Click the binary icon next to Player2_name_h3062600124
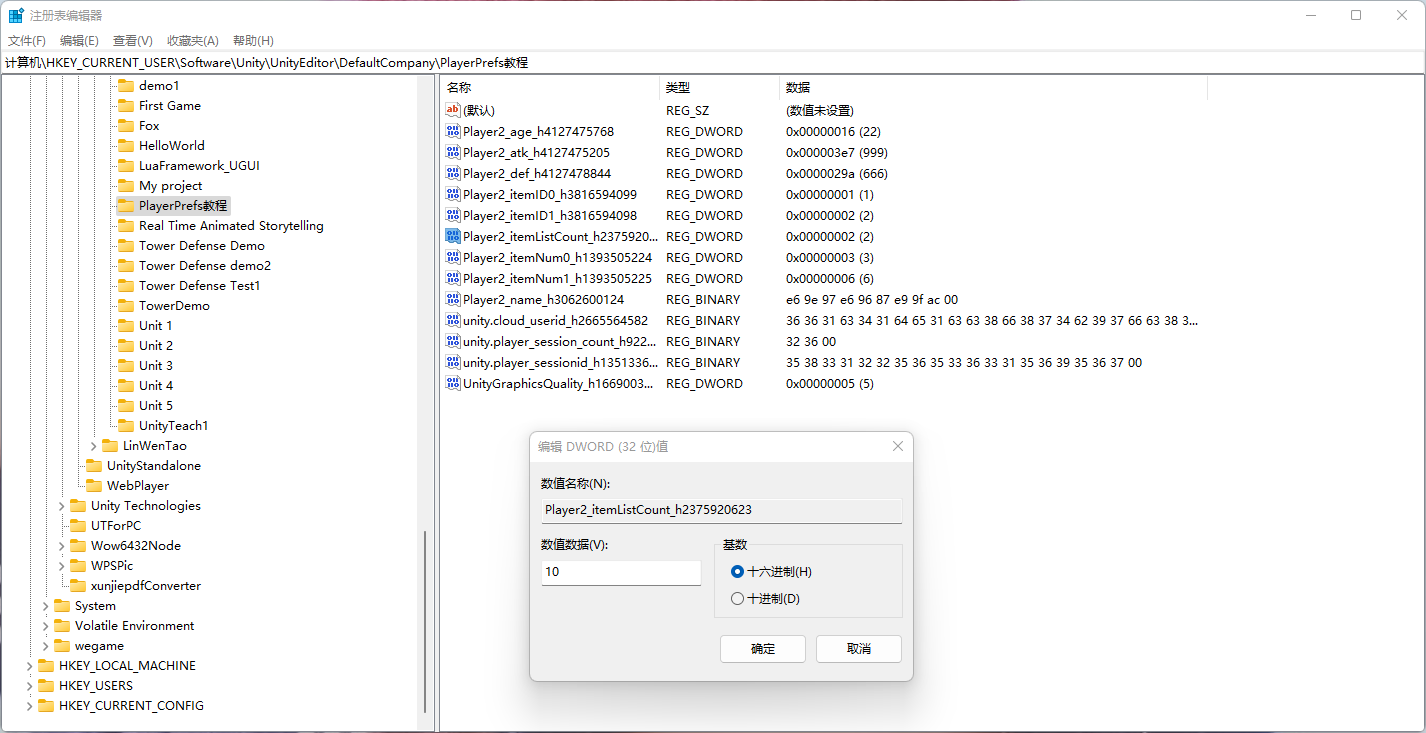The image size is (1426, 733). [452, 300]
